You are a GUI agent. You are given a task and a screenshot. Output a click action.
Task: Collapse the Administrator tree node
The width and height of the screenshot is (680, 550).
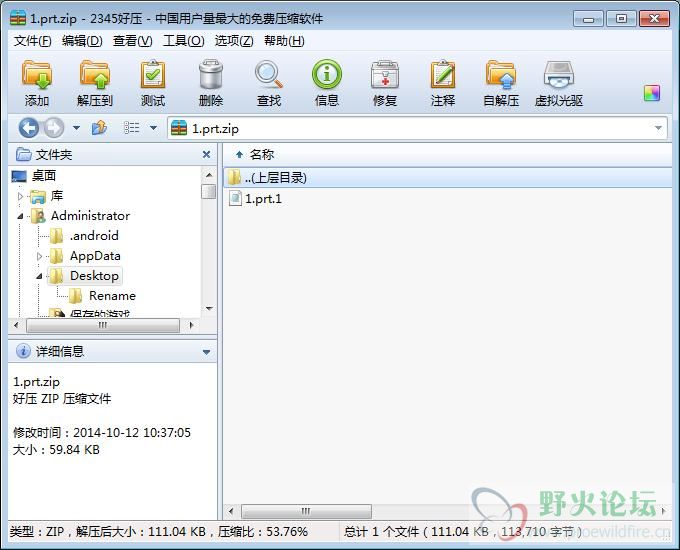pos(20,216)
